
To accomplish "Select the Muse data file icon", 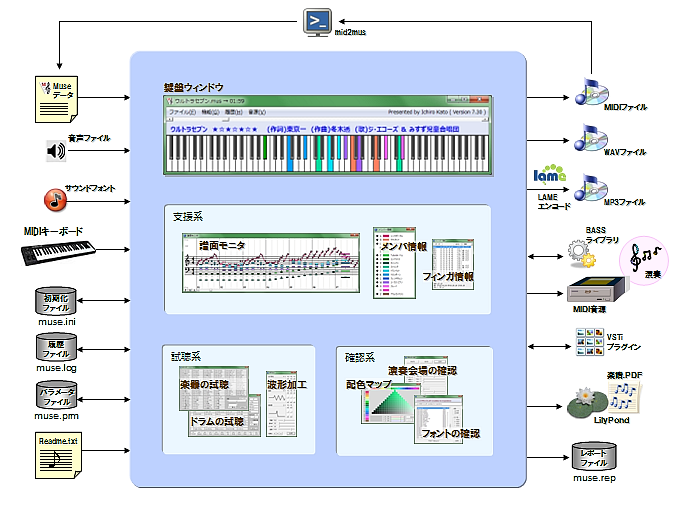I will click(56, 98).
